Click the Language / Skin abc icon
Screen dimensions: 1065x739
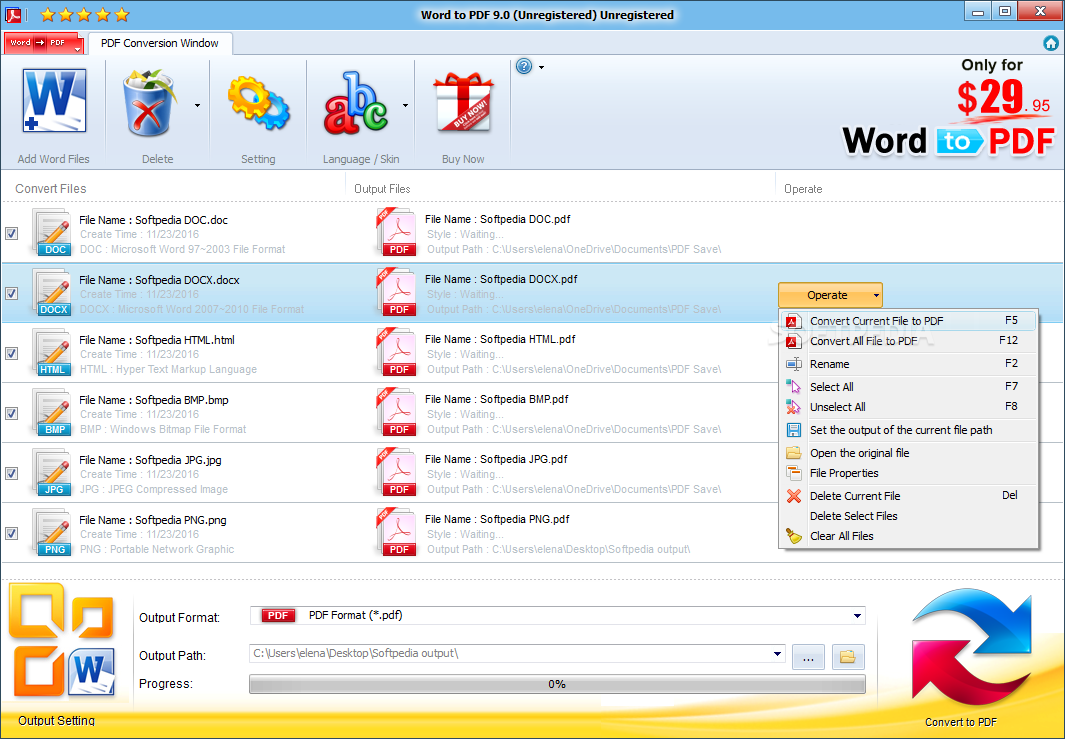pos(355,103)
